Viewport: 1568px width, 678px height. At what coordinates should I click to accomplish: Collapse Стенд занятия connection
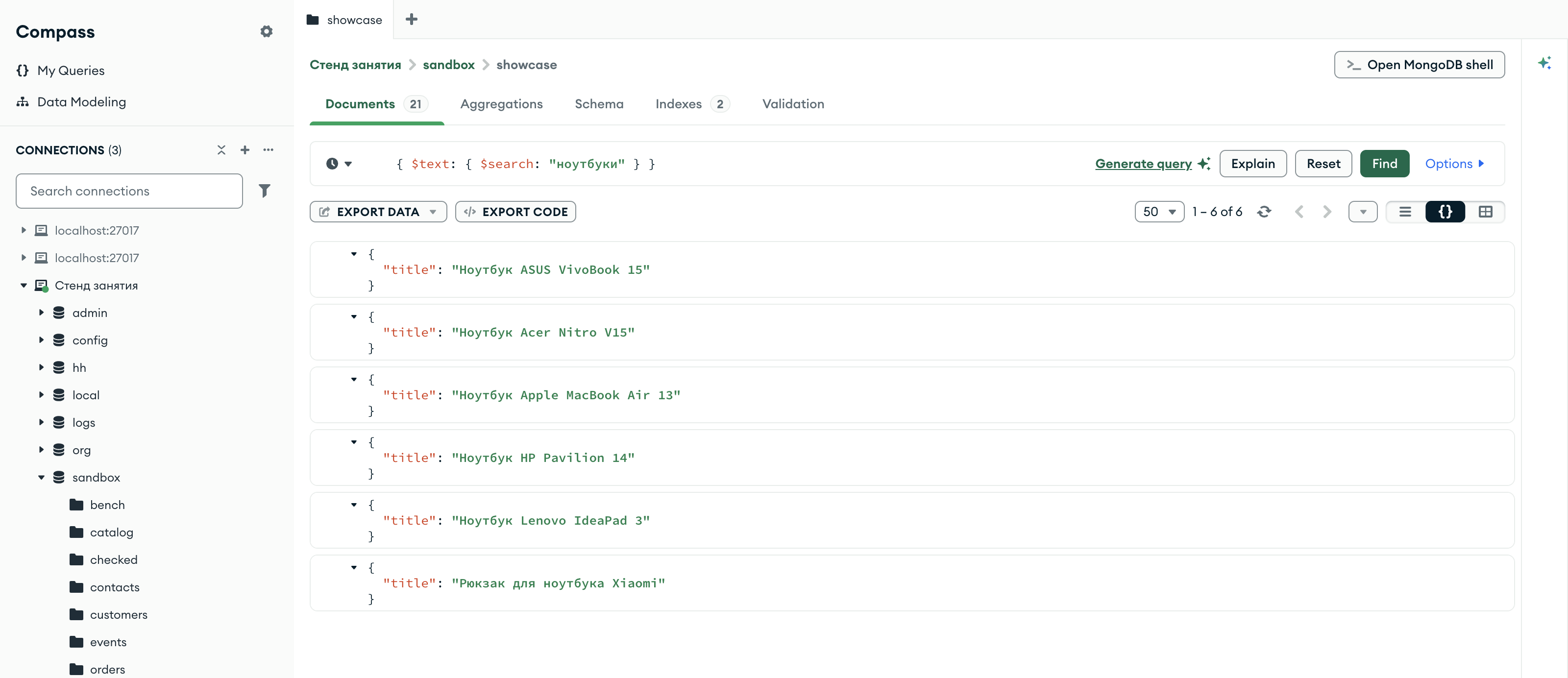[x=23, y=286]
